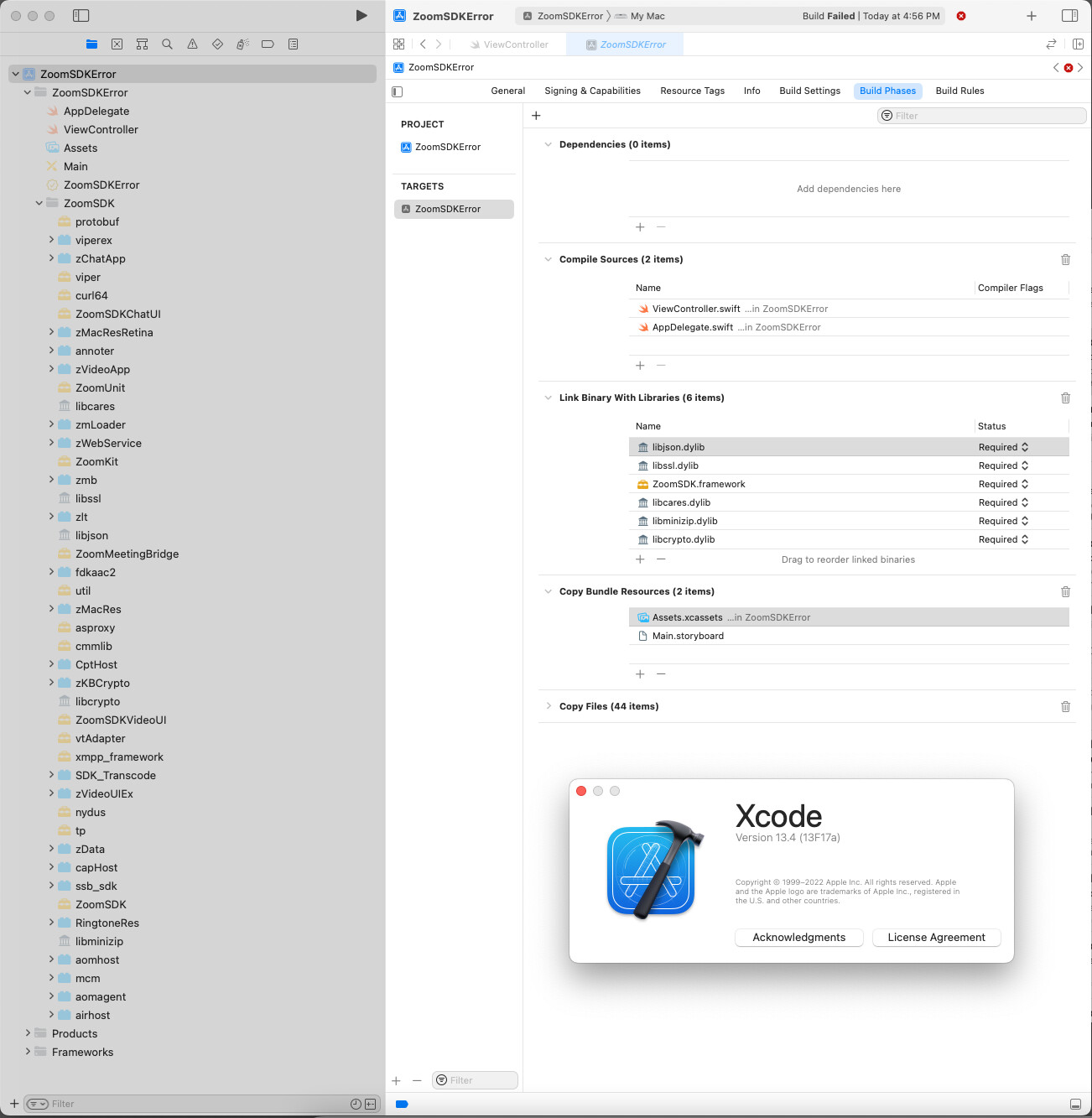Screen dimensions: 1092x1118
Task: Toggle source-control status filter in navigator
Action: click(370, 1104)
